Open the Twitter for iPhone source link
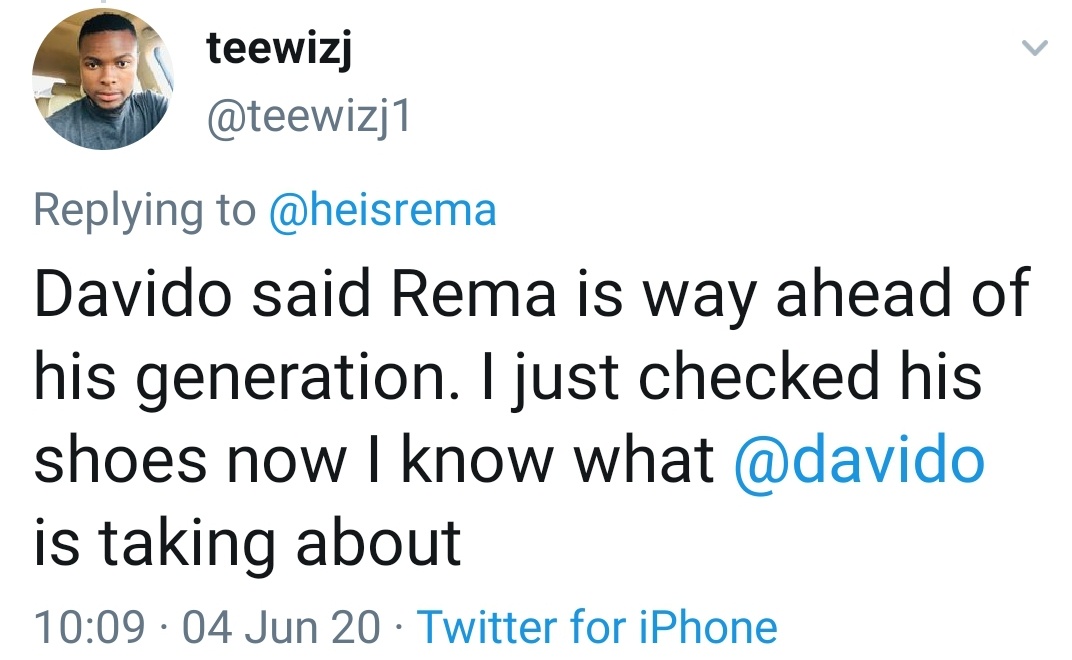This screenshot has height=660, width=1072. point(597,628)
